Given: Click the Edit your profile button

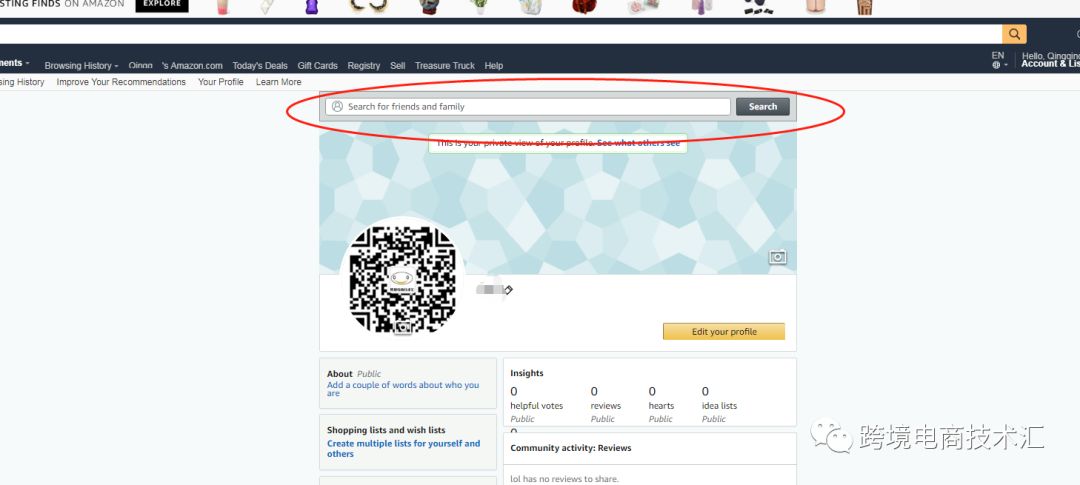Looking at the screenshot, I should pos(724,331).
